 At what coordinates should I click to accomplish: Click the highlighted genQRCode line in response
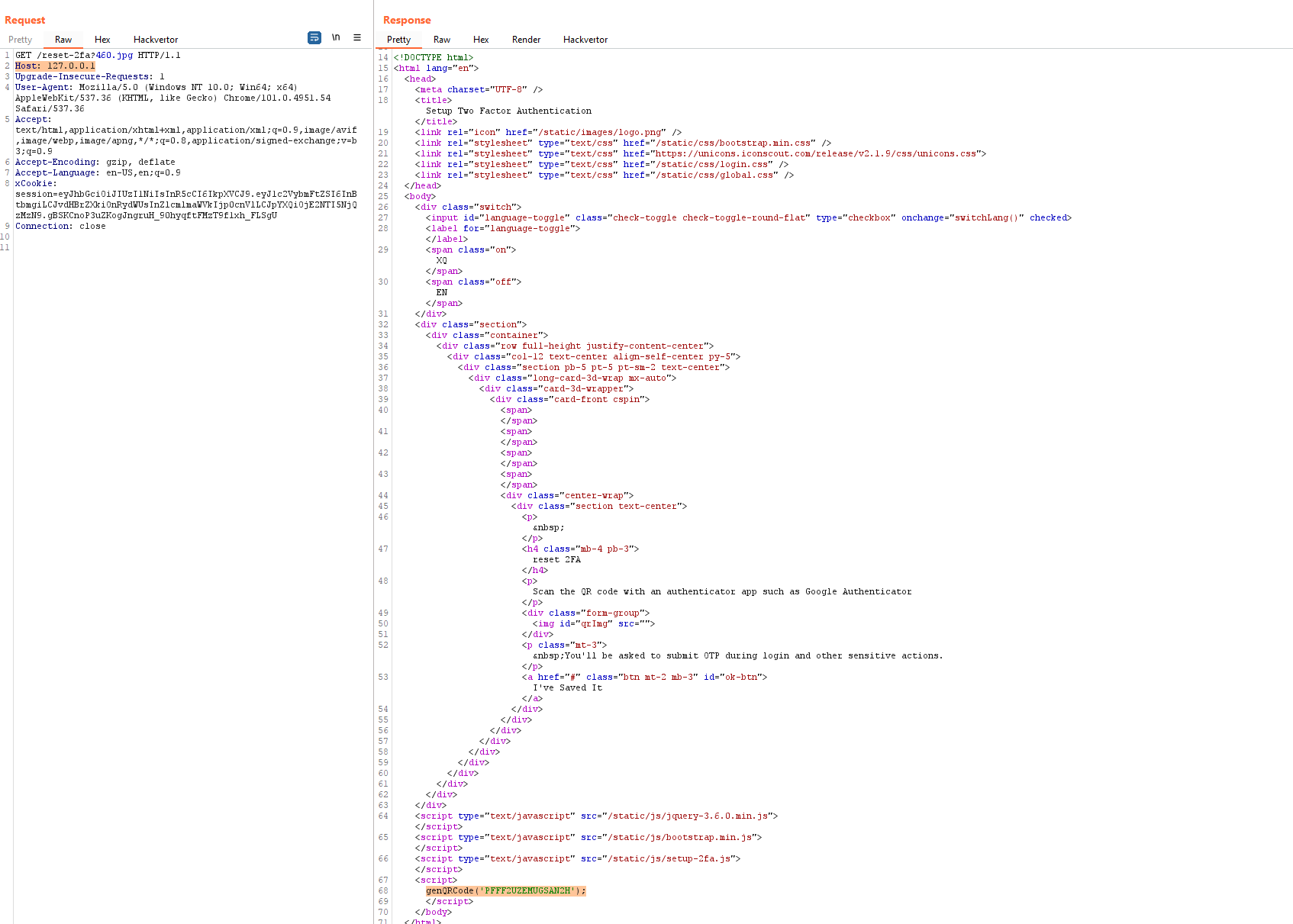click(505, 891)
